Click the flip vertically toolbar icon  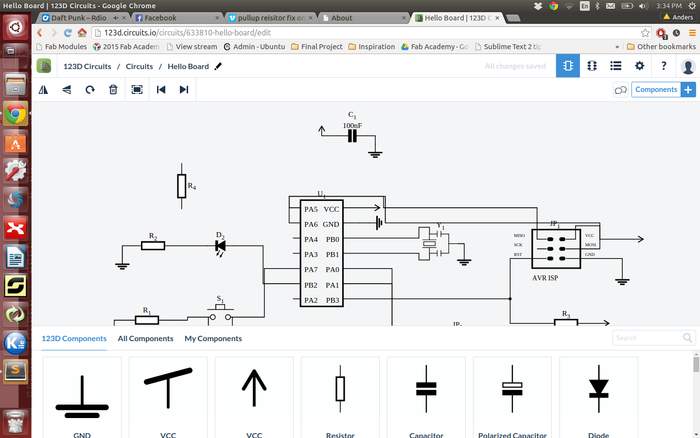pos(67,90)
